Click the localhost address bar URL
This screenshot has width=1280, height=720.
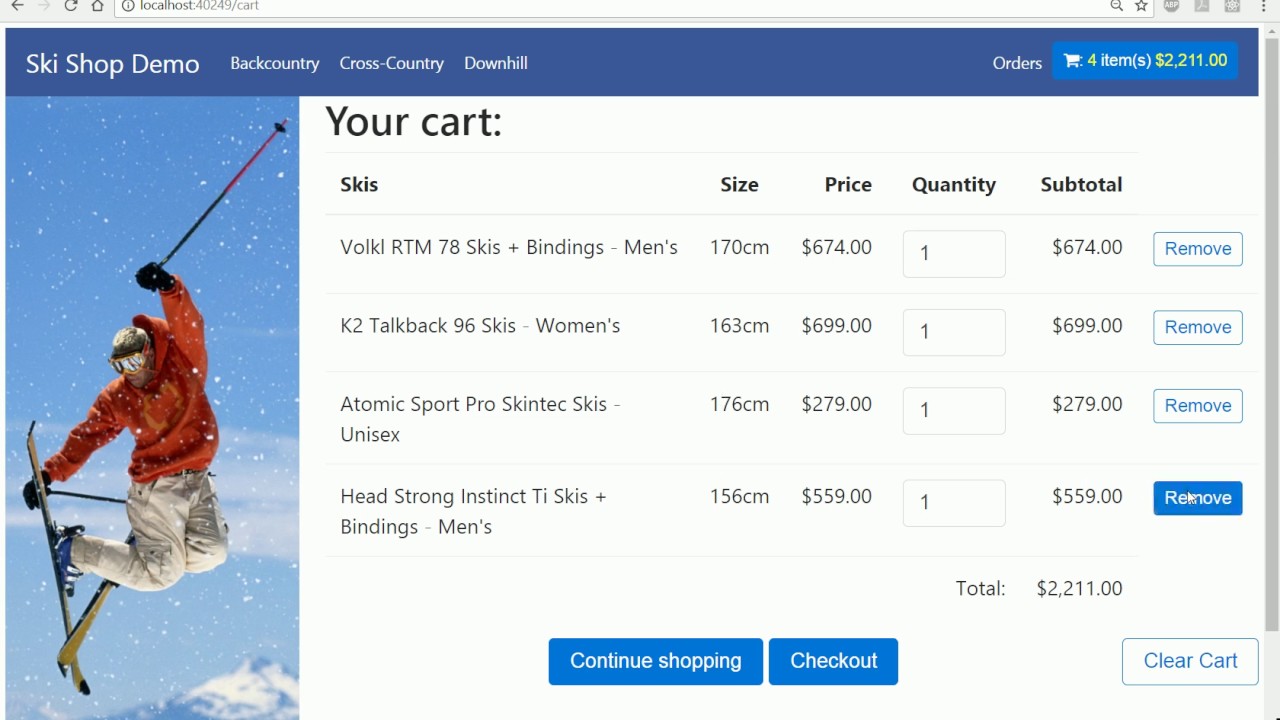(199, 5)
